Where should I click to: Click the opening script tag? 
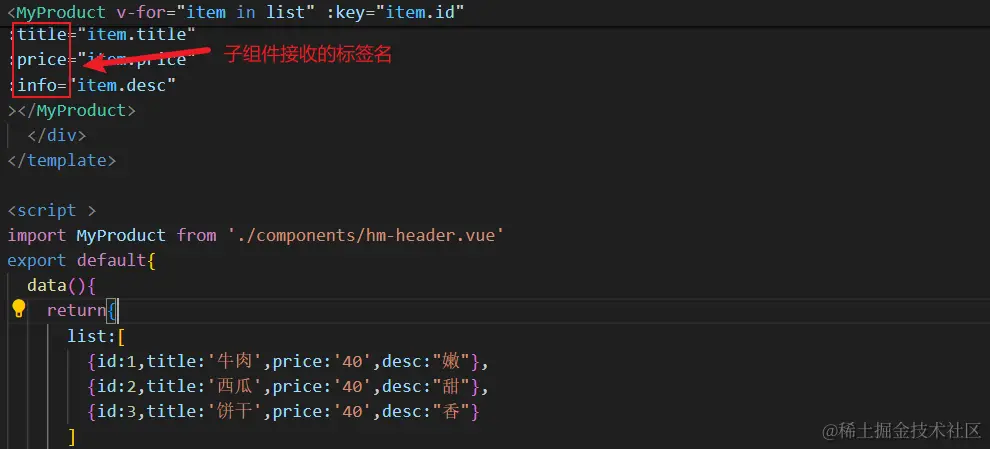(x=51, y=210)
